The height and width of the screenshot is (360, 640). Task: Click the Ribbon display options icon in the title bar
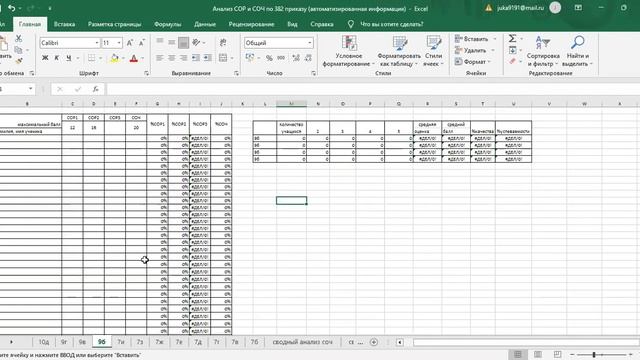tap(578, 8)
